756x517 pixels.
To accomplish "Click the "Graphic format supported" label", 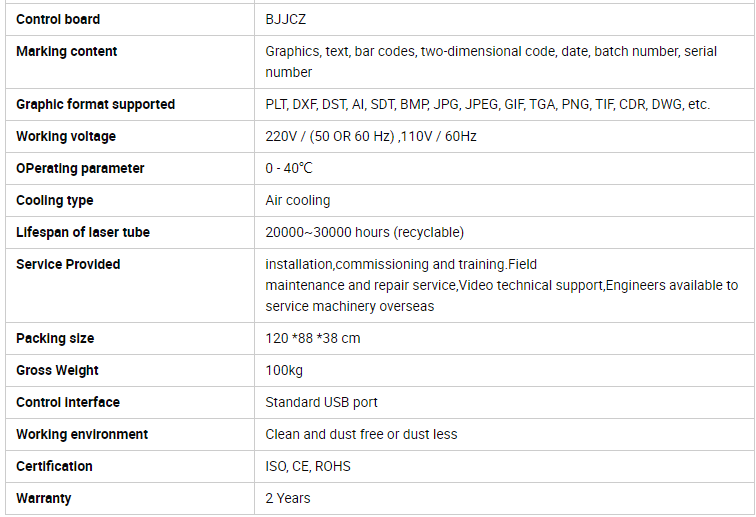I will coord(95,104).
